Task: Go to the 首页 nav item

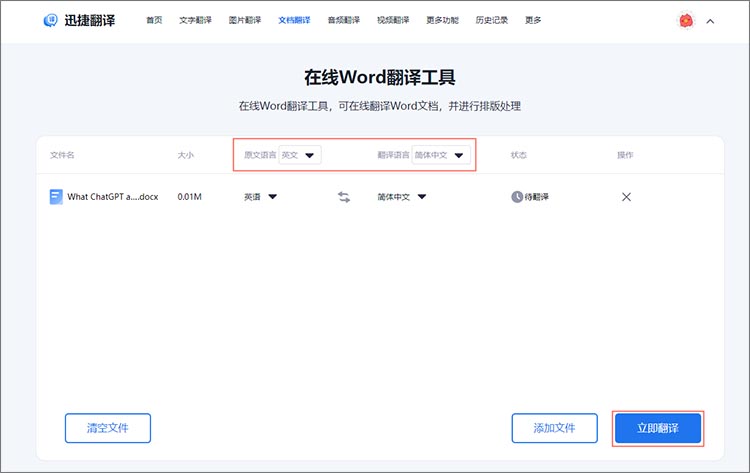Action: [x=154, y=20]
